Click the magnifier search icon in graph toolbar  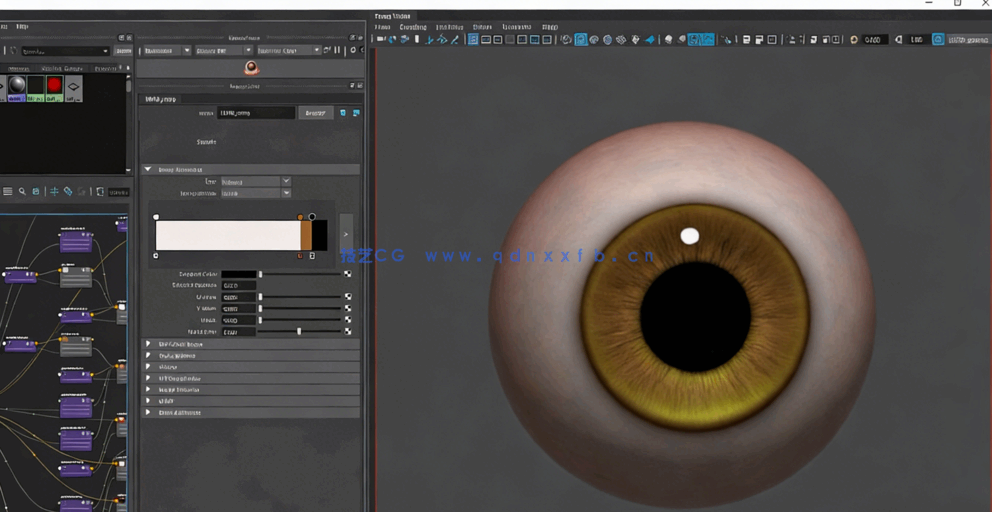22,191
